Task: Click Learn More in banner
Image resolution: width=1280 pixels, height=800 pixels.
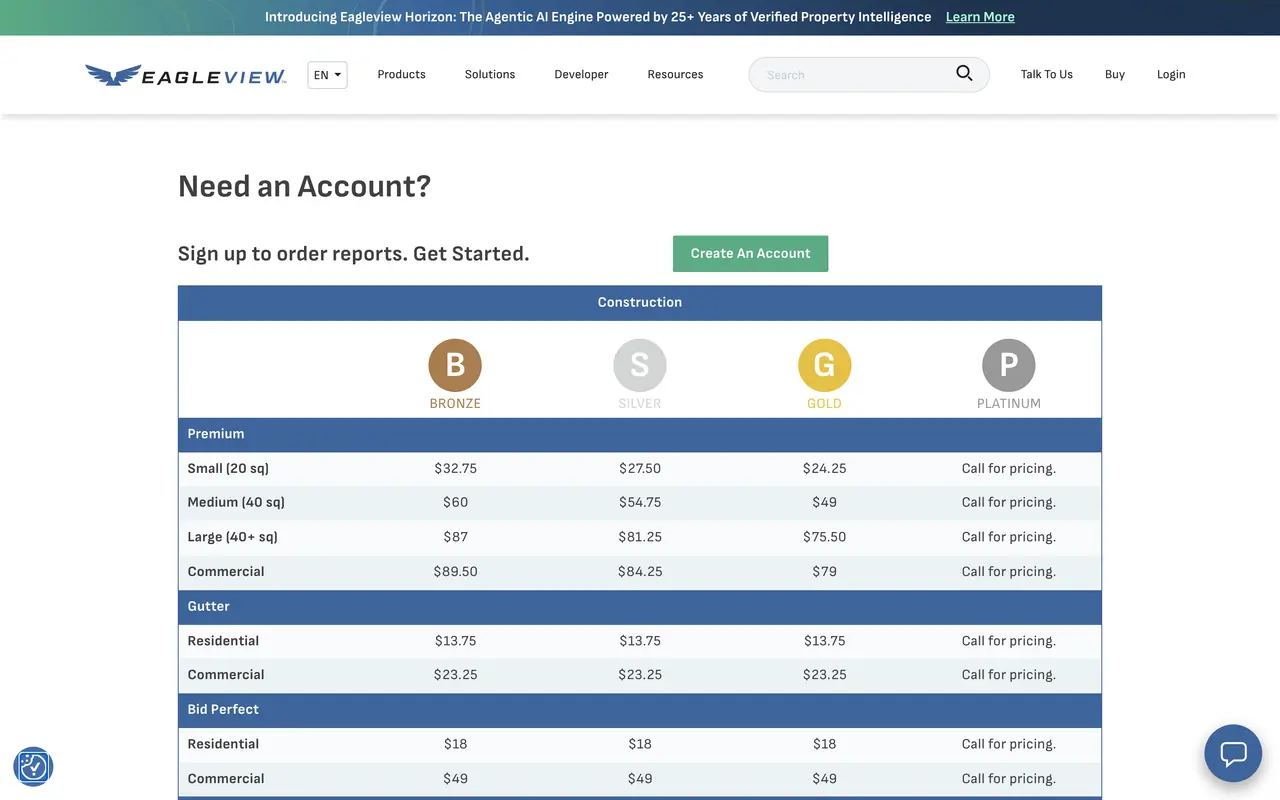Action: click(x=980, y=17)
